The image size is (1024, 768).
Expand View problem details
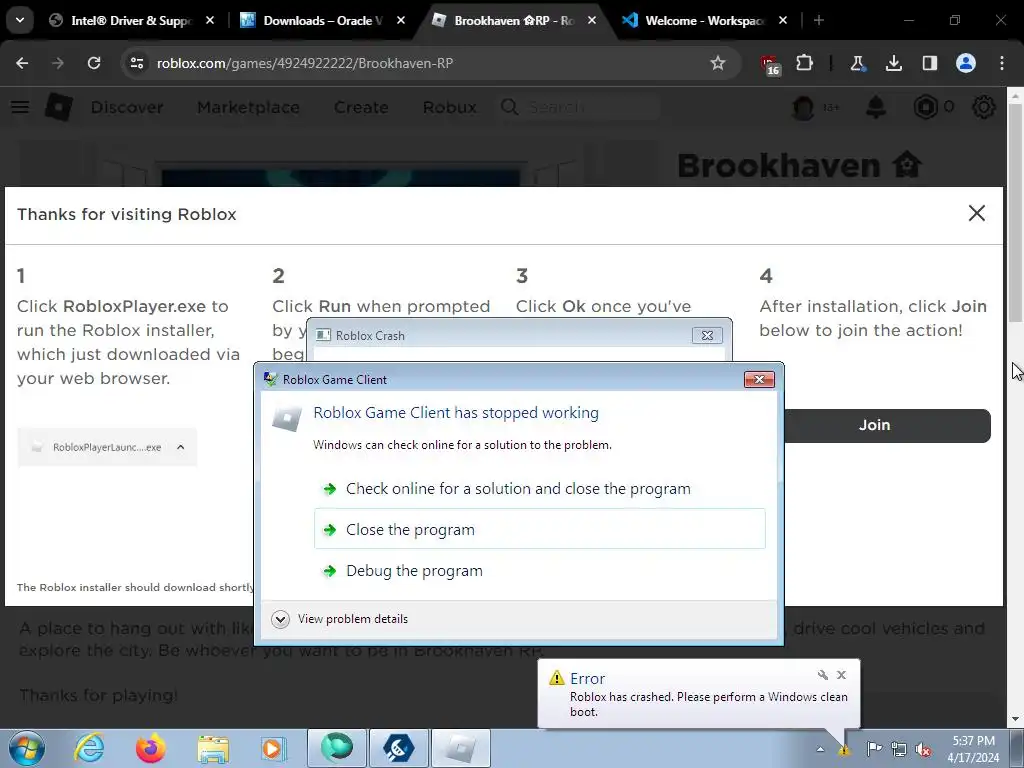pos(340,619)
